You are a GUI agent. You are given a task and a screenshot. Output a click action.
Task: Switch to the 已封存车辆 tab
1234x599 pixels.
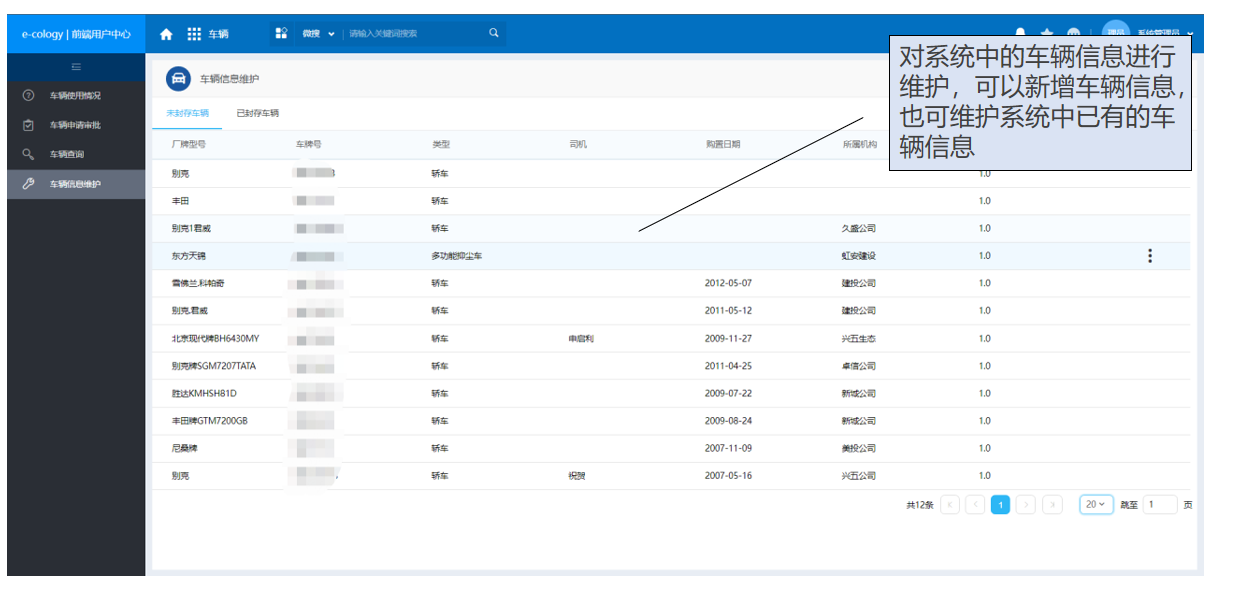pyautogui.click(x=258, y=113)
